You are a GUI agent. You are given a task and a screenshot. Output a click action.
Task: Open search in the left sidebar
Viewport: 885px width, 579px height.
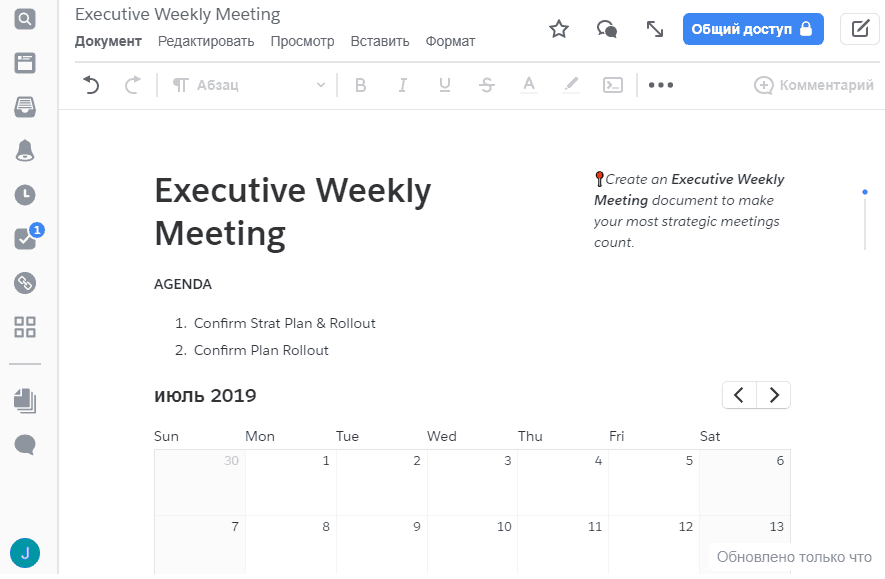coord(25,18)
